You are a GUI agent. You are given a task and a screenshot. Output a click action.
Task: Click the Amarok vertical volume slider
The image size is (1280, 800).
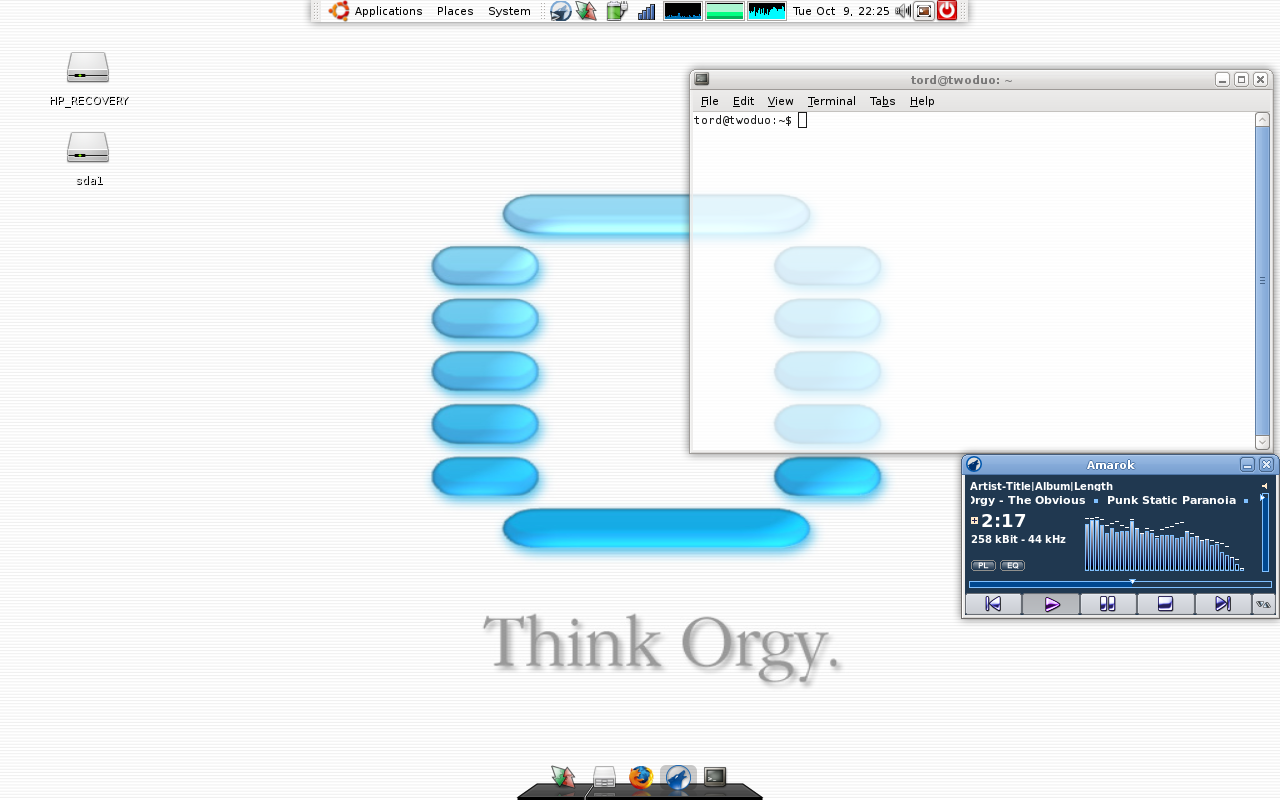pyautogui.click(x=1264, y=533)
